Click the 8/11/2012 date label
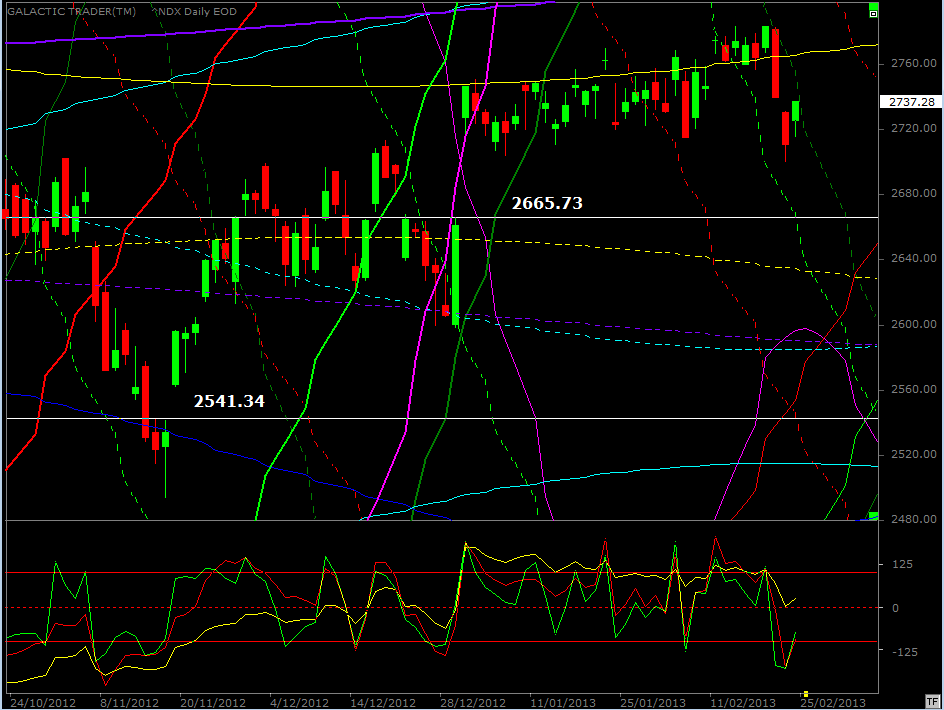944x710 pixels. [x=129, y=703]
